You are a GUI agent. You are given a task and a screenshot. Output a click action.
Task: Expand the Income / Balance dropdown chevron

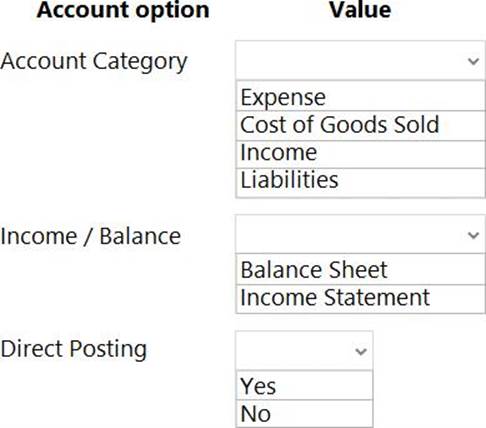[473, 235]
